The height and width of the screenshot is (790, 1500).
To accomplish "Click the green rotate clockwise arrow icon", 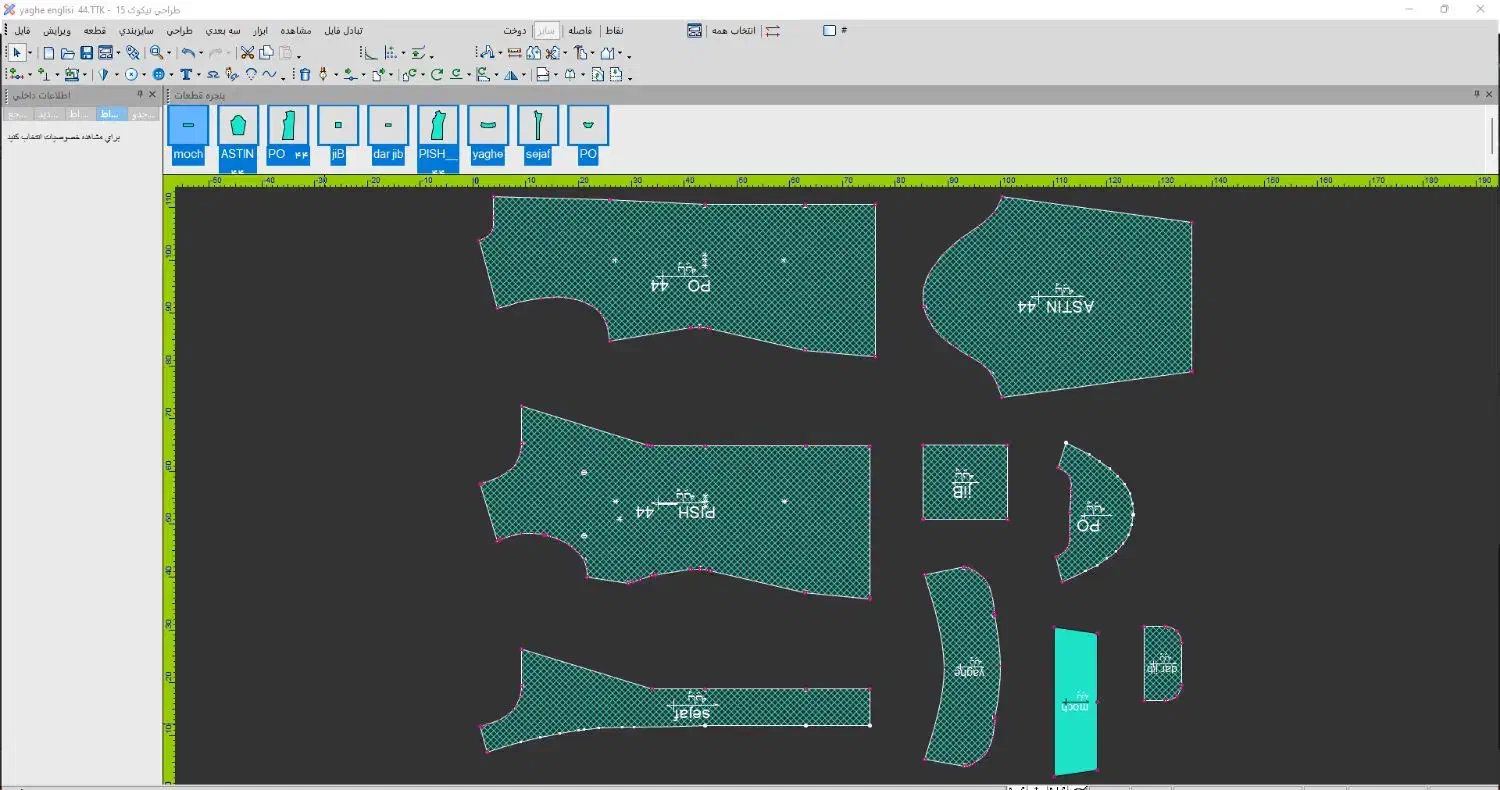I will tap(436, 74).
